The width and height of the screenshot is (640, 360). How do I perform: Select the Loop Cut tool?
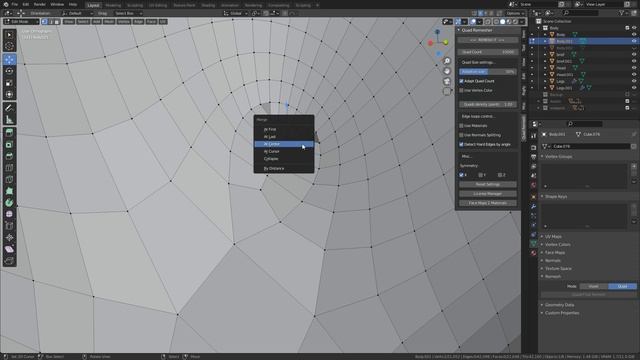[9, 168]
